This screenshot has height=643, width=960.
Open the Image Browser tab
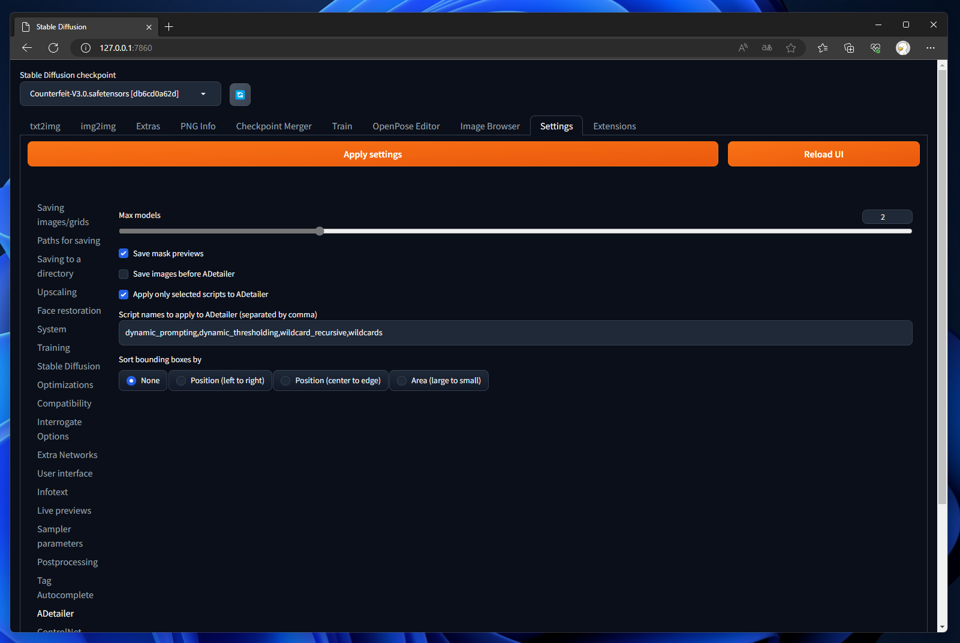pyautogui.click(x=490, y=126)
